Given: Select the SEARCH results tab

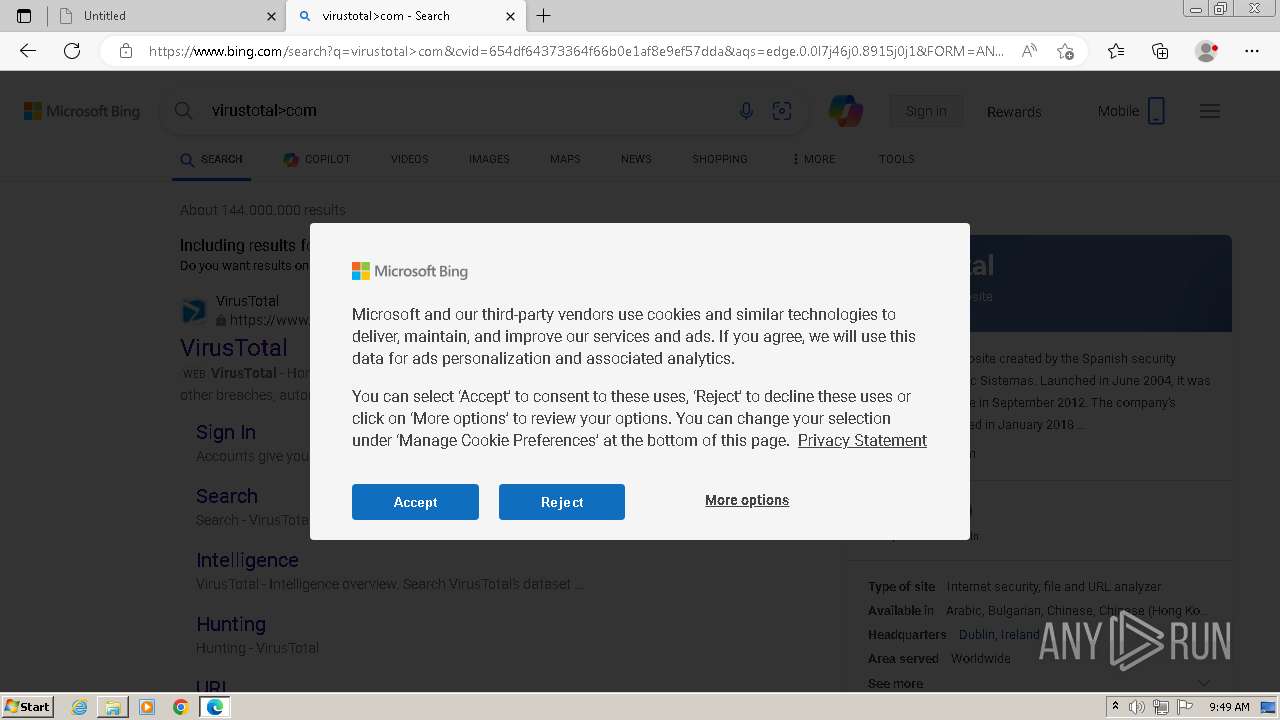Looking at the screenshot, I should (x=211, y=159).
